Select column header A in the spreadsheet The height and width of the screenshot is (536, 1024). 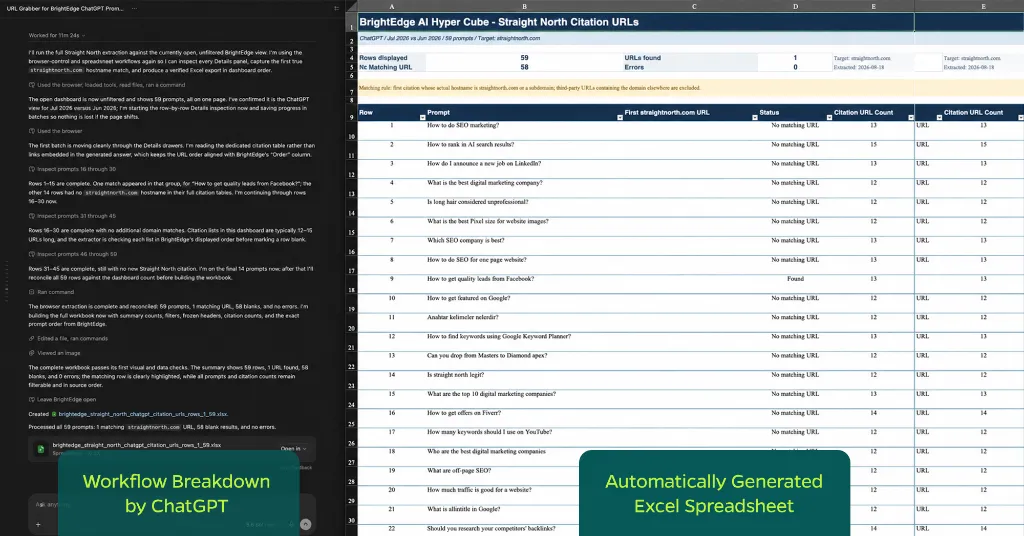pyautogui.click(x=392, y=7)
